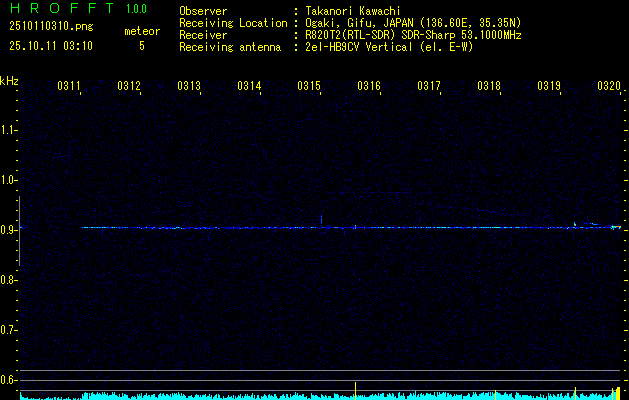Click the 0.8 kHz frequency label

[x=8, y=280]
